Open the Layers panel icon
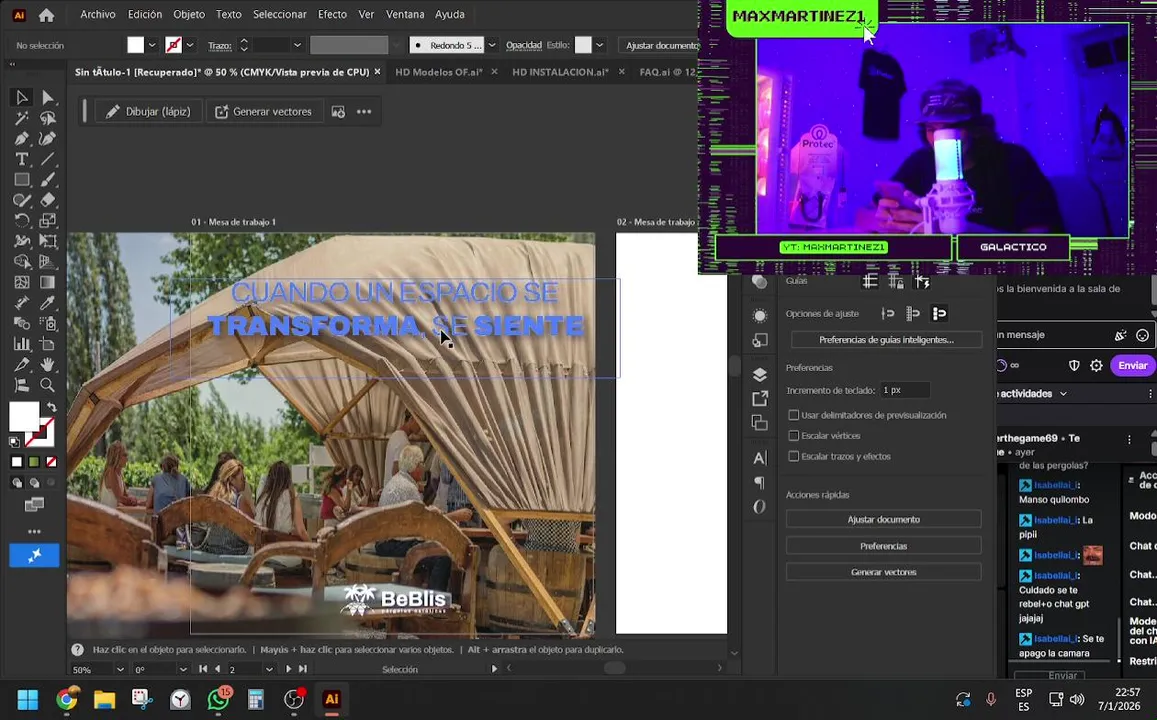Screen dimensions: 1157x720 point(759,375)
